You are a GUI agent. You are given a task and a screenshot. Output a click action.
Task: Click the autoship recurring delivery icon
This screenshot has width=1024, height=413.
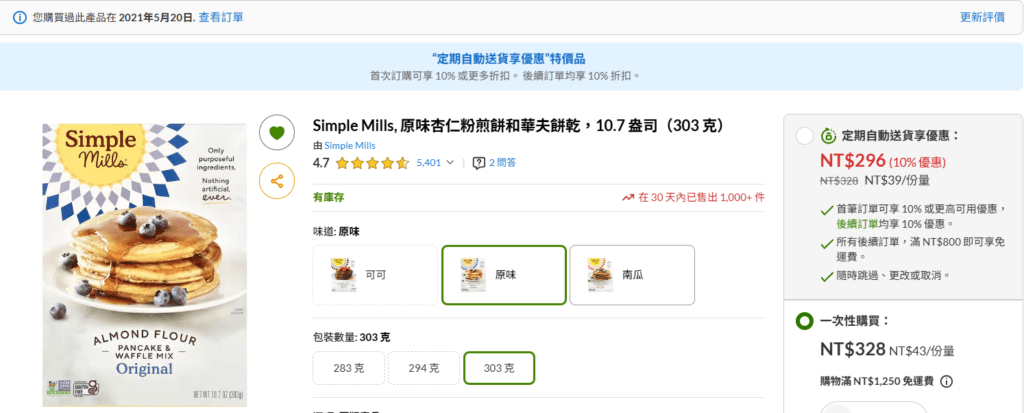pos(828,135)
